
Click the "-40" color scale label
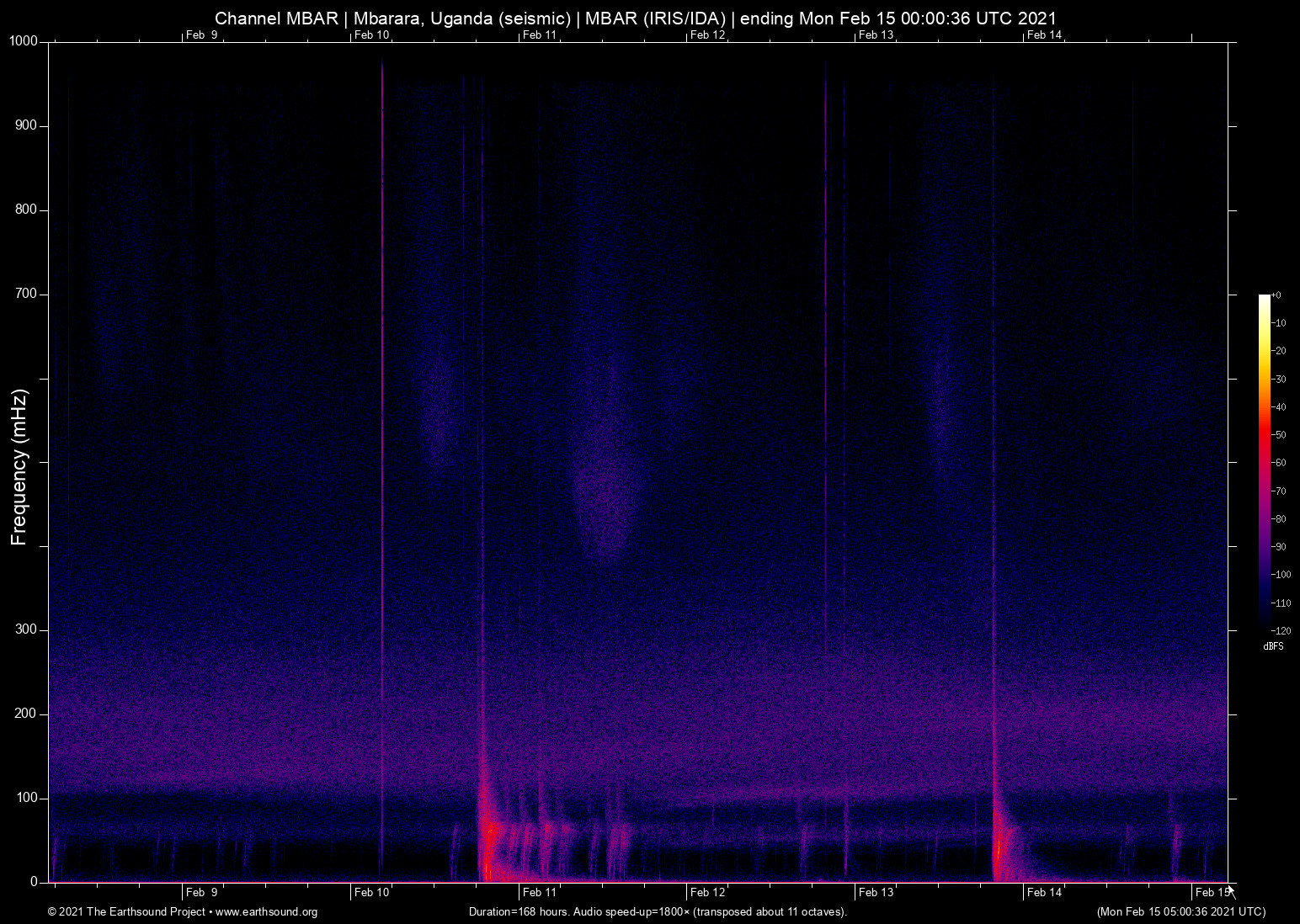[x=1279, y=407]
